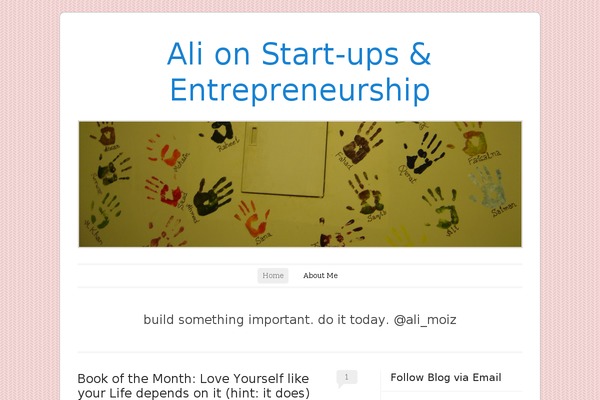Open the "Book of the Month" post title
Screen dimensions: 600x400
pos(194,386)
